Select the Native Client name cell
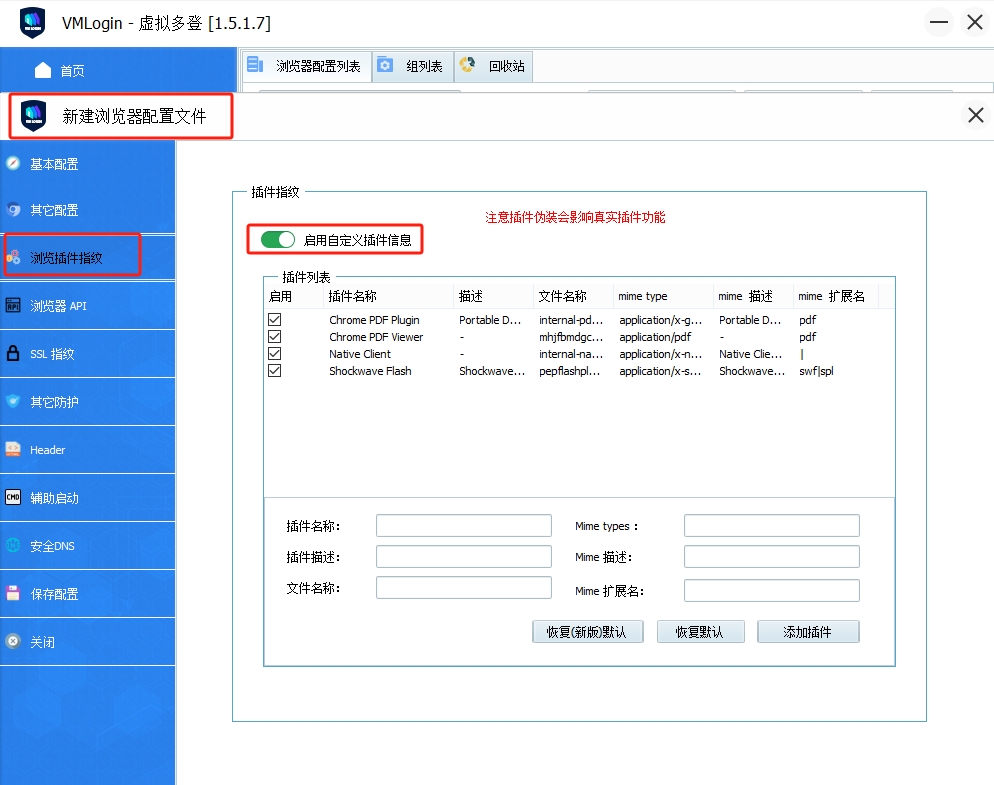 [x=359, y=354]
